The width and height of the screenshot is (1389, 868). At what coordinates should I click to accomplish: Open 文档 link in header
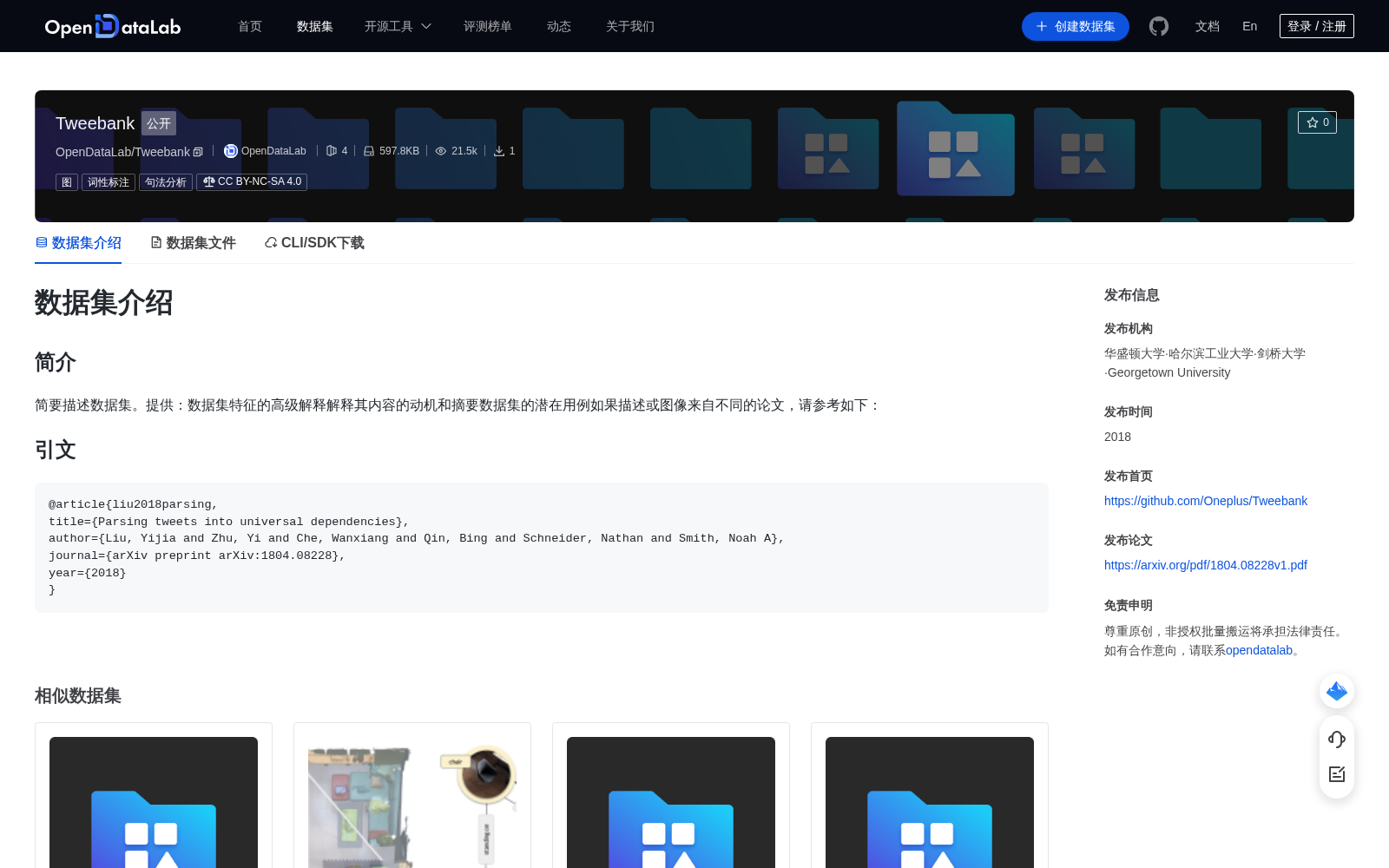[1208, 26]
